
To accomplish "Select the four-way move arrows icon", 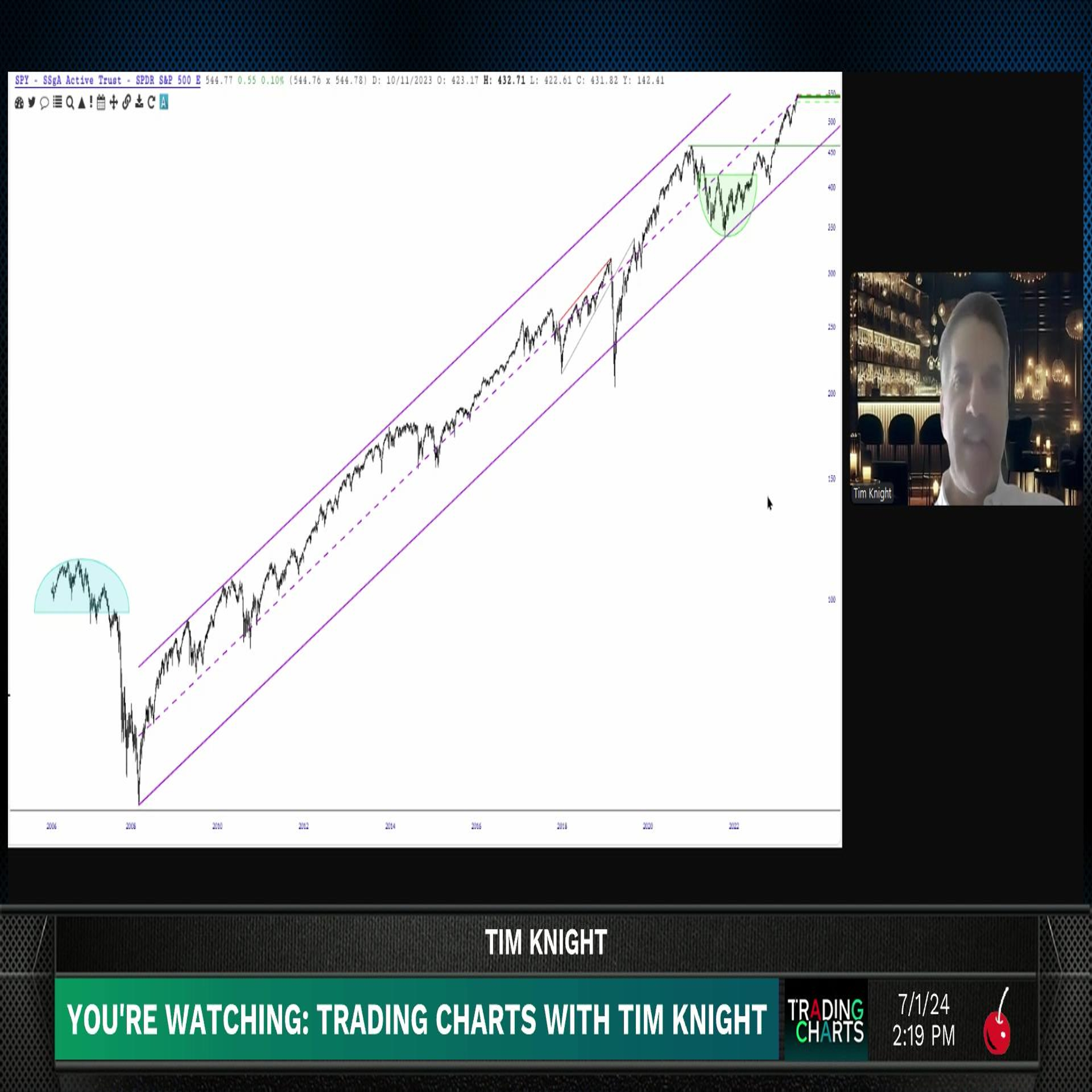I will pyautogui.click(x=114, y=102).
